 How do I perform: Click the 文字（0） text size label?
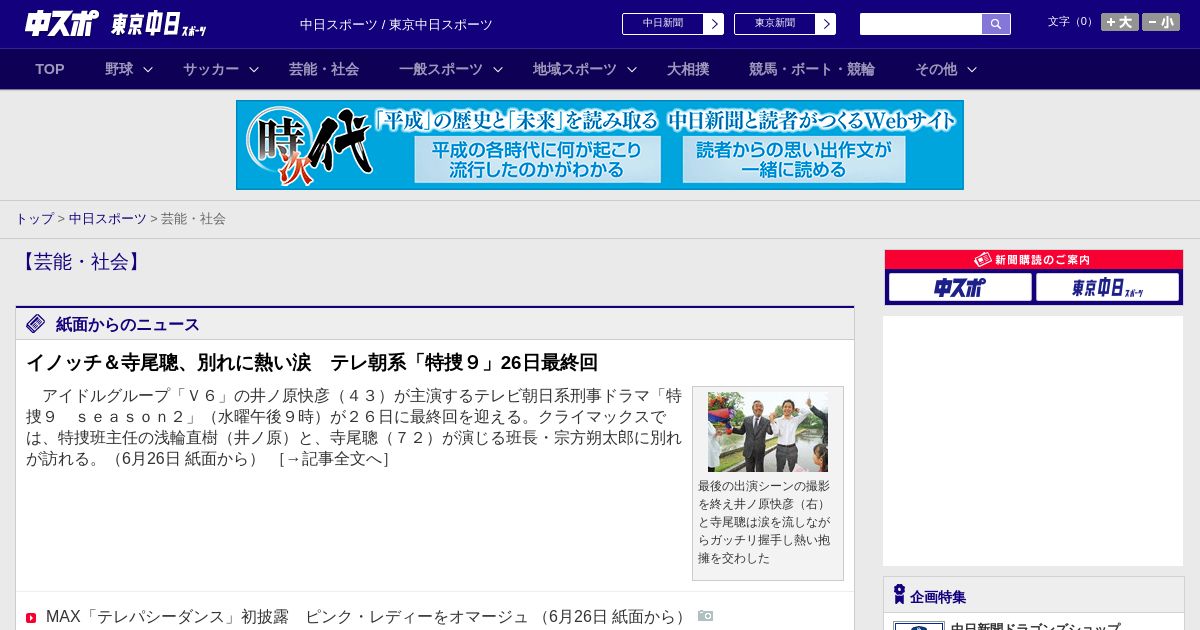click(x=1072, y=22)
